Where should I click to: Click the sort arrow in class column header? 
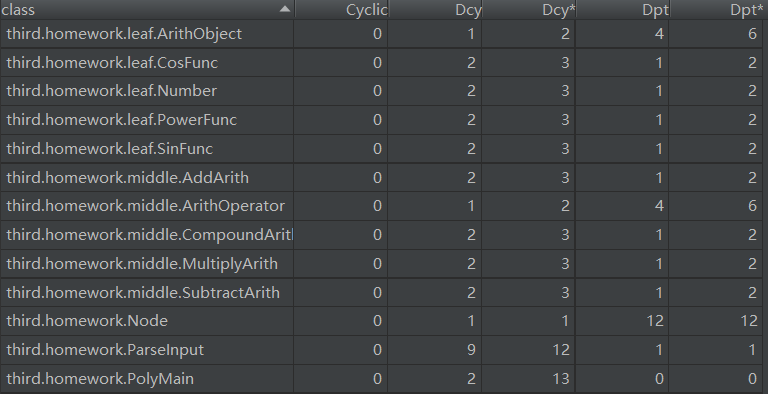tap(285, 9)
